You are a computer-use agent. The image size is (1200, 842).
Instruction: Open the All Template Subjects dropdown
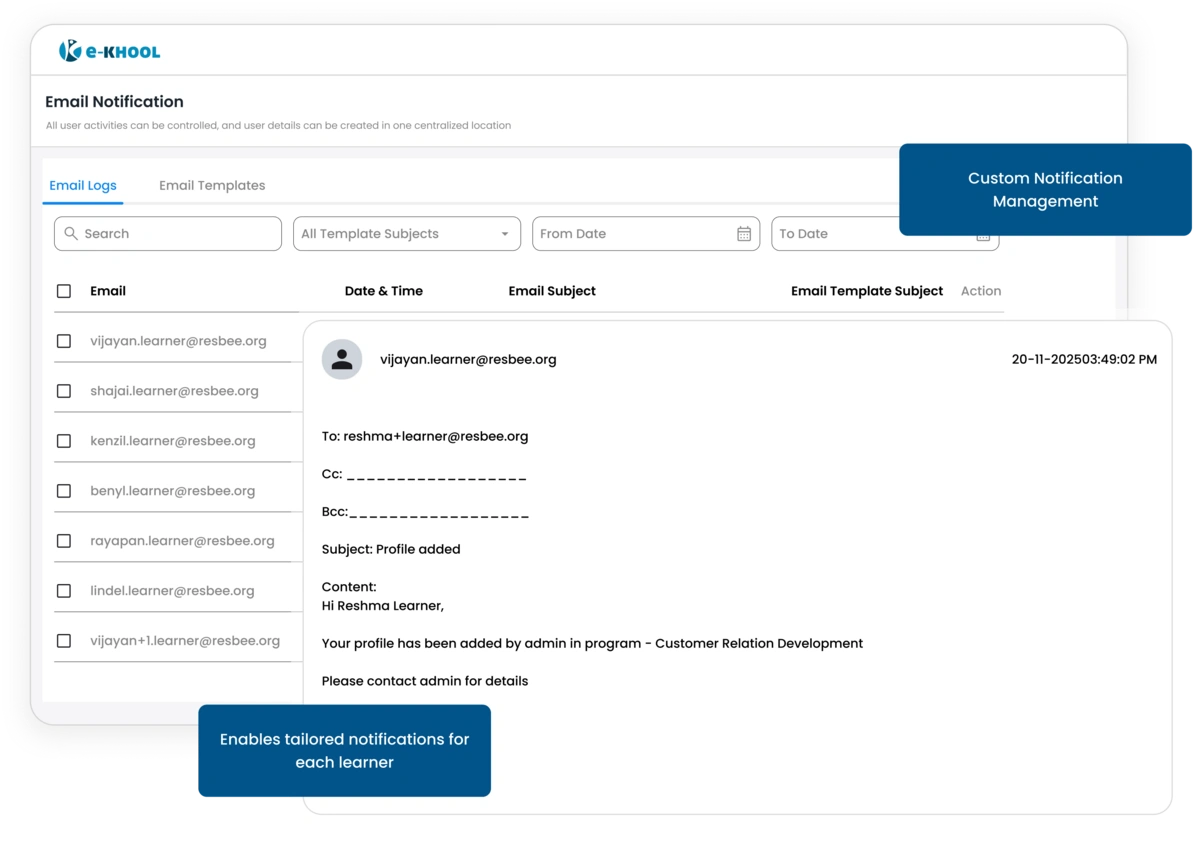(x=406, y=233)
